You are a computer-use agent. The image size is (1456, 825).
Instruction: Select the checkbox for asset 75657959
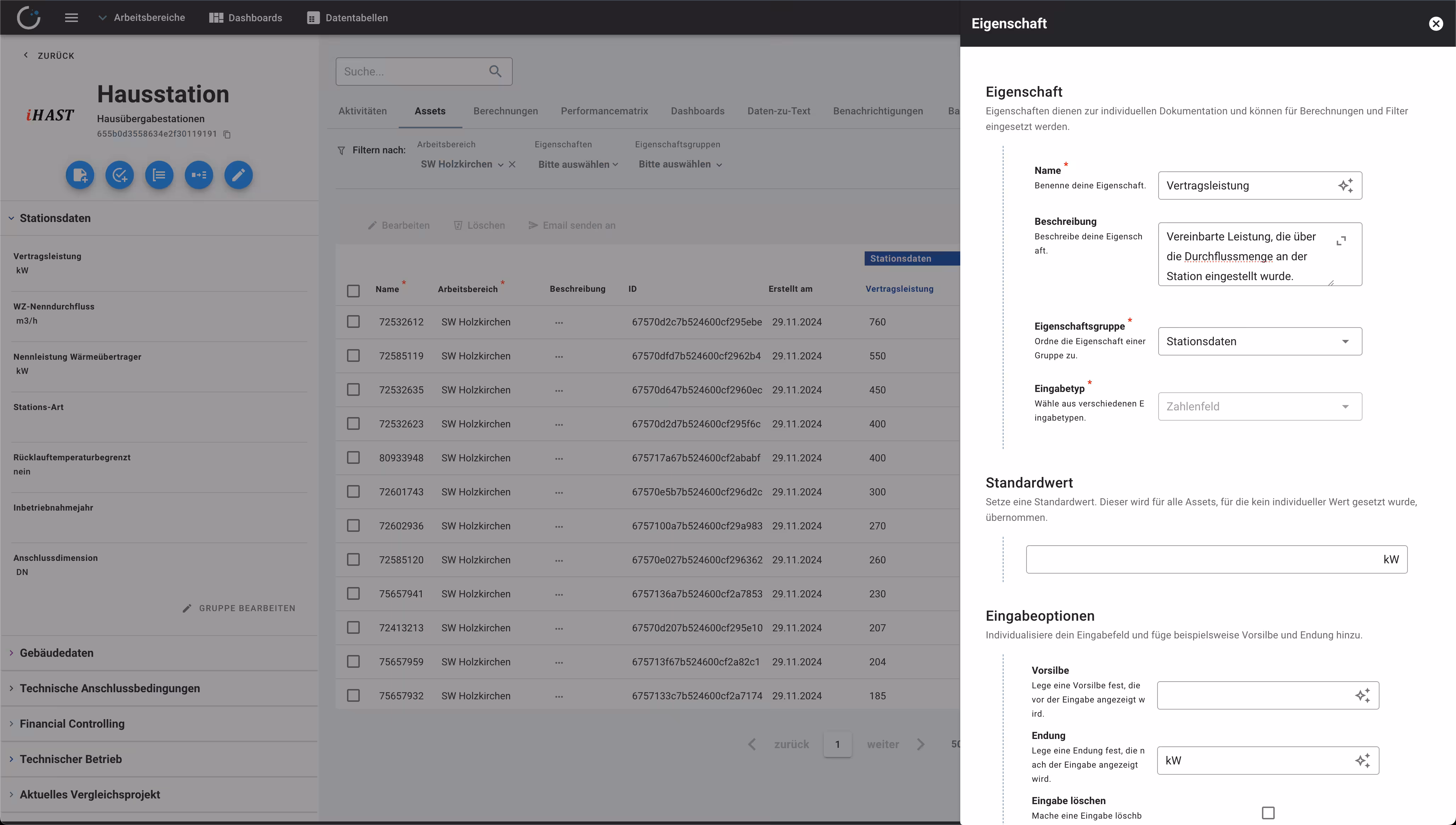coord(353,662)
